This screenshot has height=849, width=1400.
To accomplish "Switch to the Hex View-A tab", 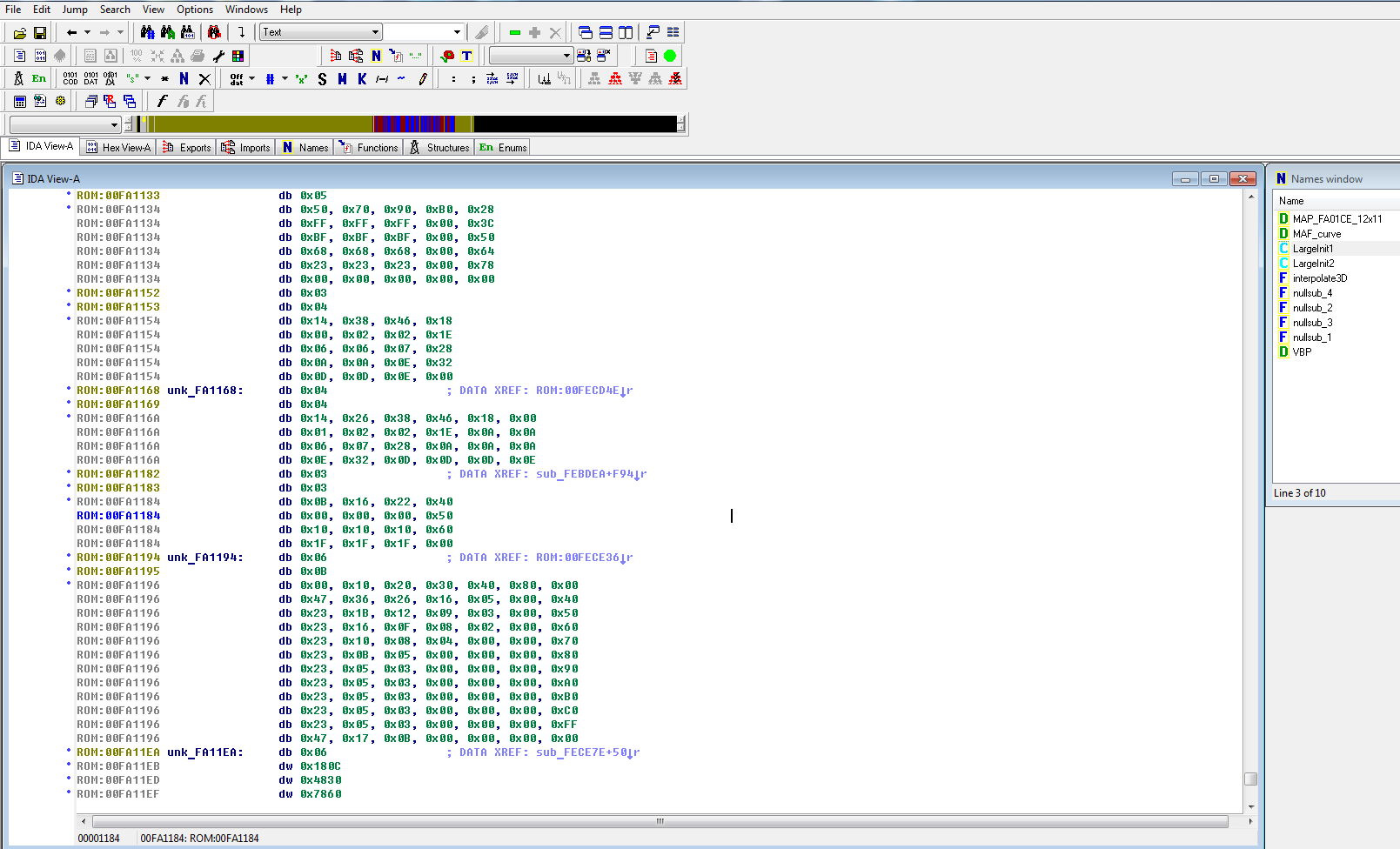I will point(118,148).
